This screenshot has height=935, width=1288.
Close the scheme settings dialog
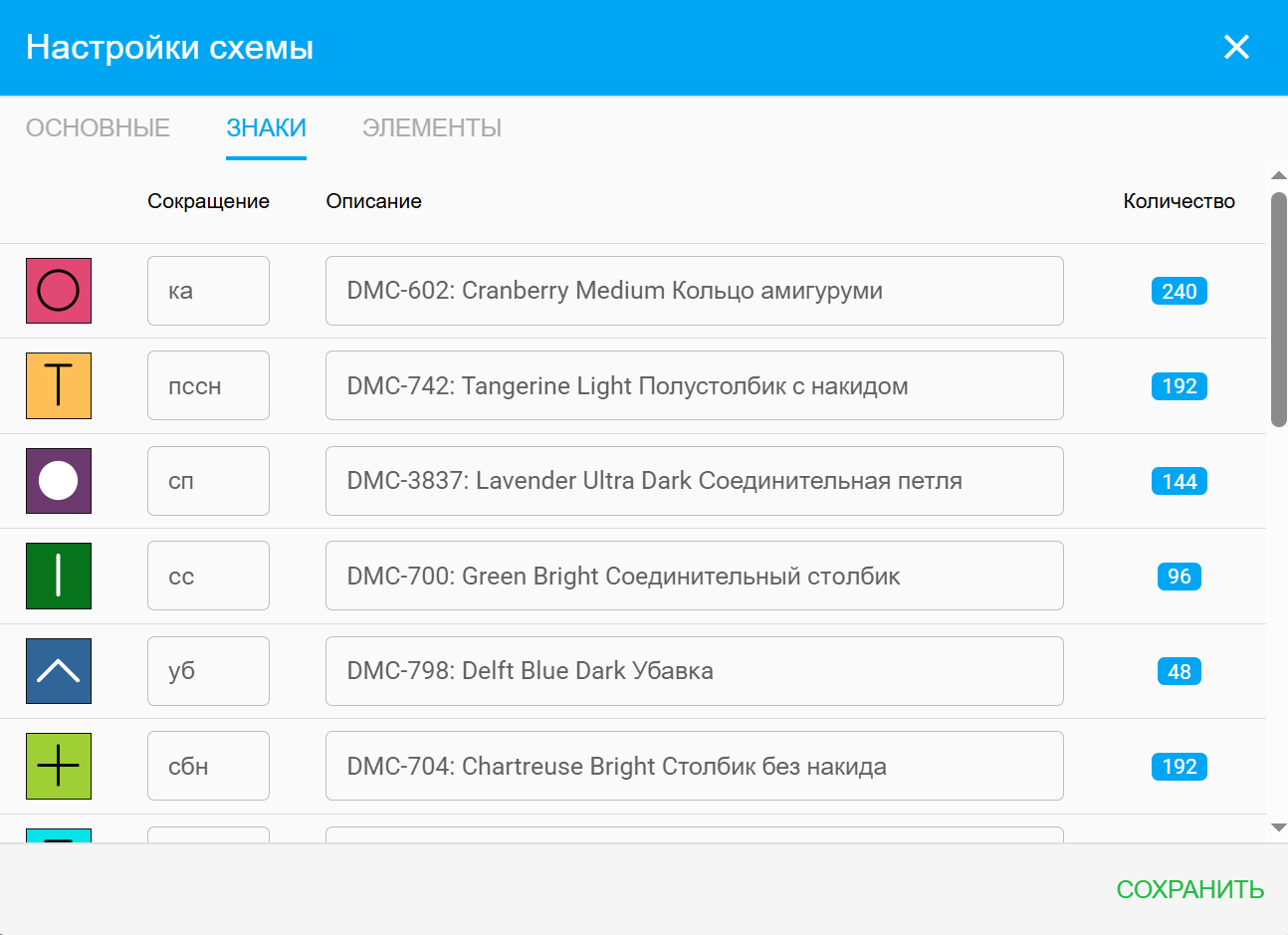[1236, 47]
